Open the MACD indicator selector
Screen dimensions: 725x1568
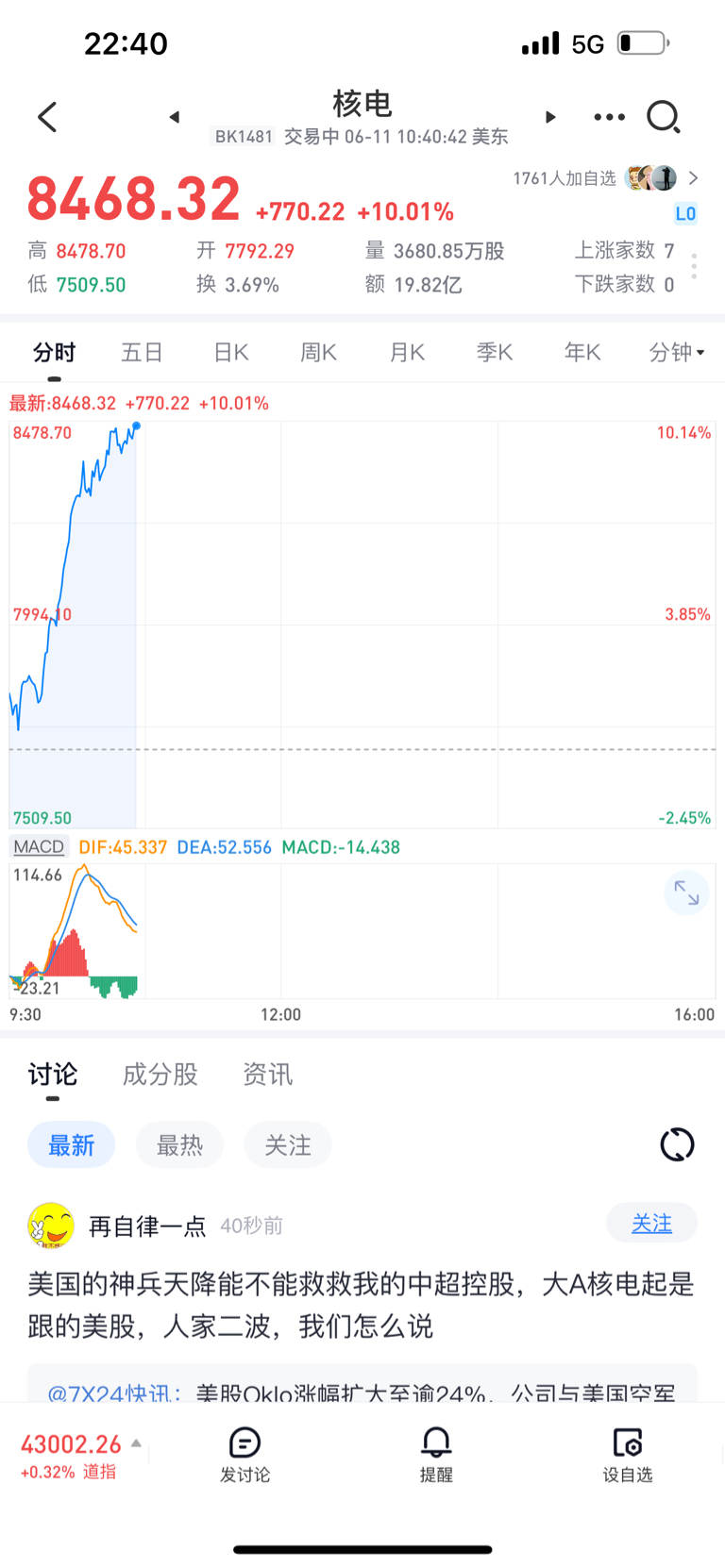(39, 846)
